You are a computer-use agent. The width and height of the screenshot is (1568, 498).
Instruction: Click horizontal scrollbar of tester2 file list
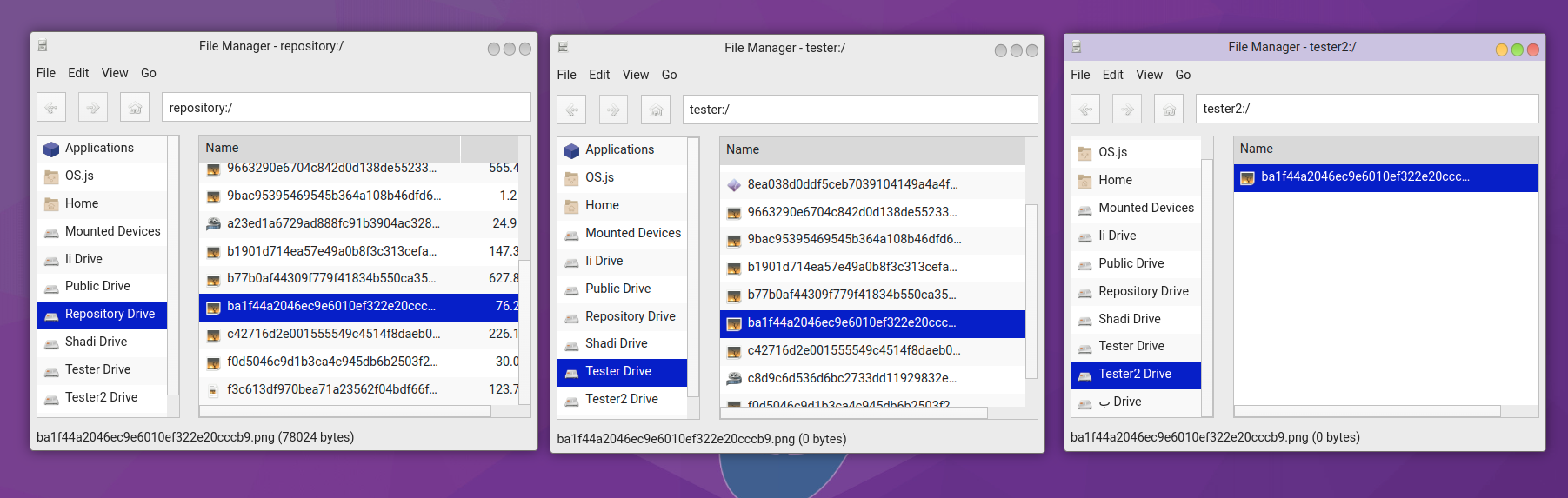[x=1367, y=411]
